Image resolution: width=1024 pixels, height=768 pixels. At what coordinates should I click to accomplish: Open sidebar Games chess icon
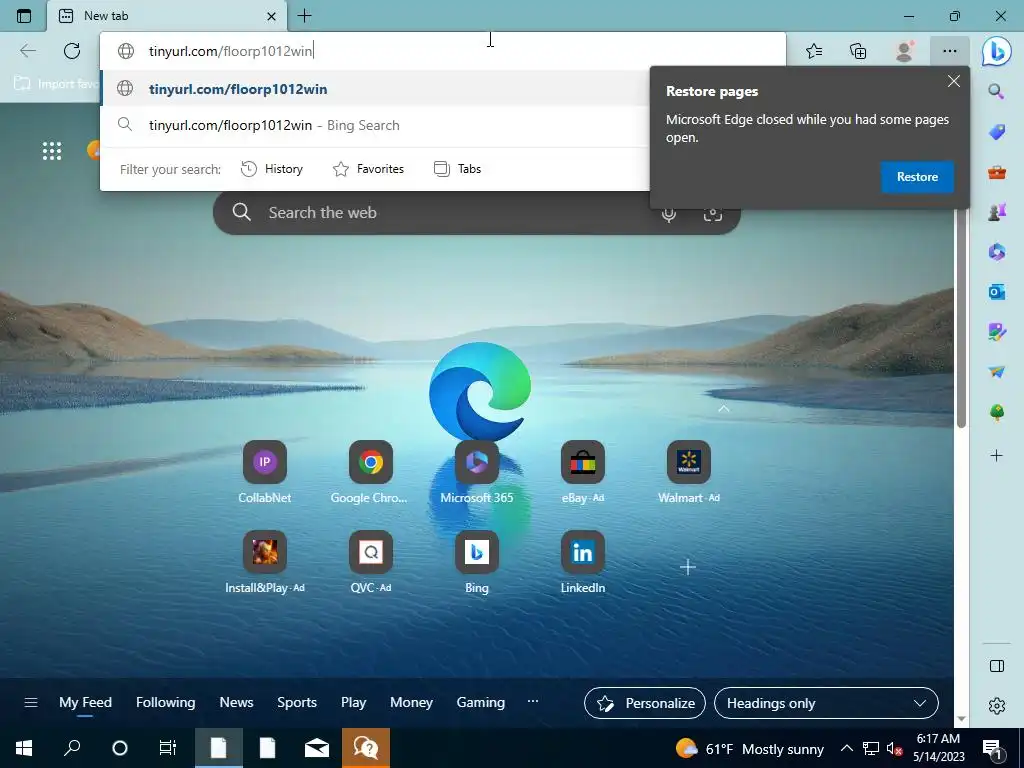[997, 212]
